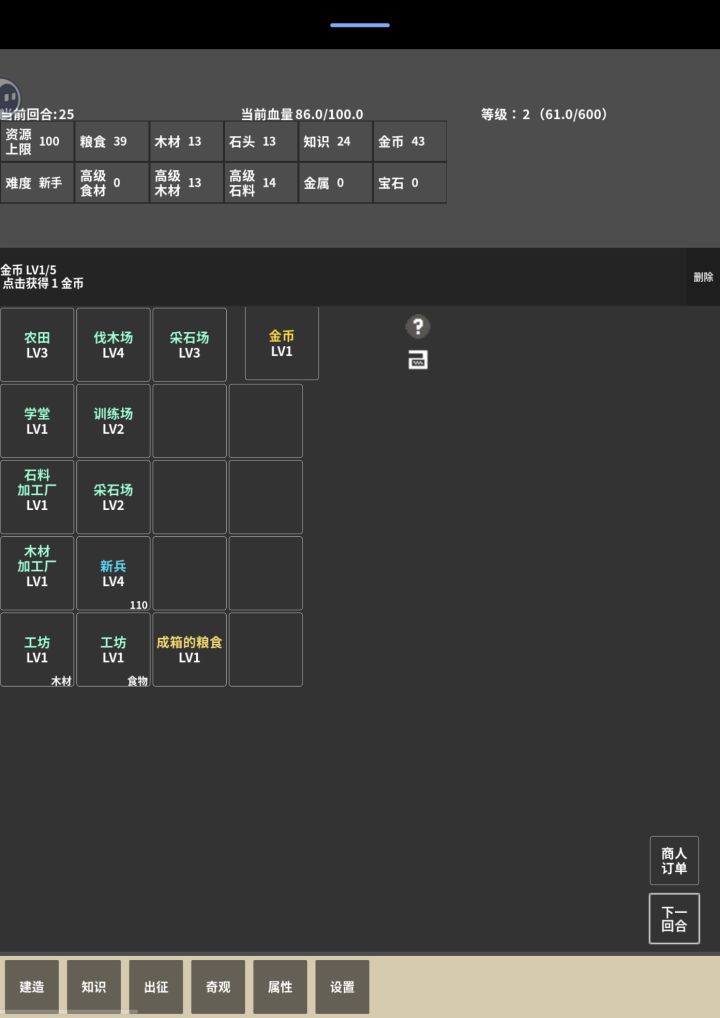
Task: Click the 金币 43 resource cell
Action: pos(410,142)
